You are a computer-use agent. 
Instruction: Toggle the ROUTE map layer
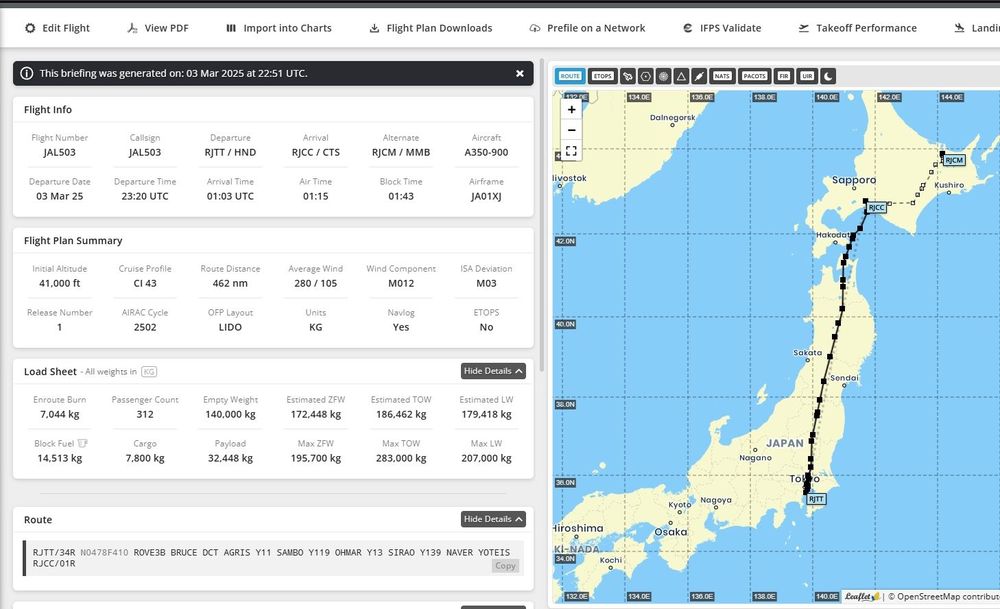(570, 76)
